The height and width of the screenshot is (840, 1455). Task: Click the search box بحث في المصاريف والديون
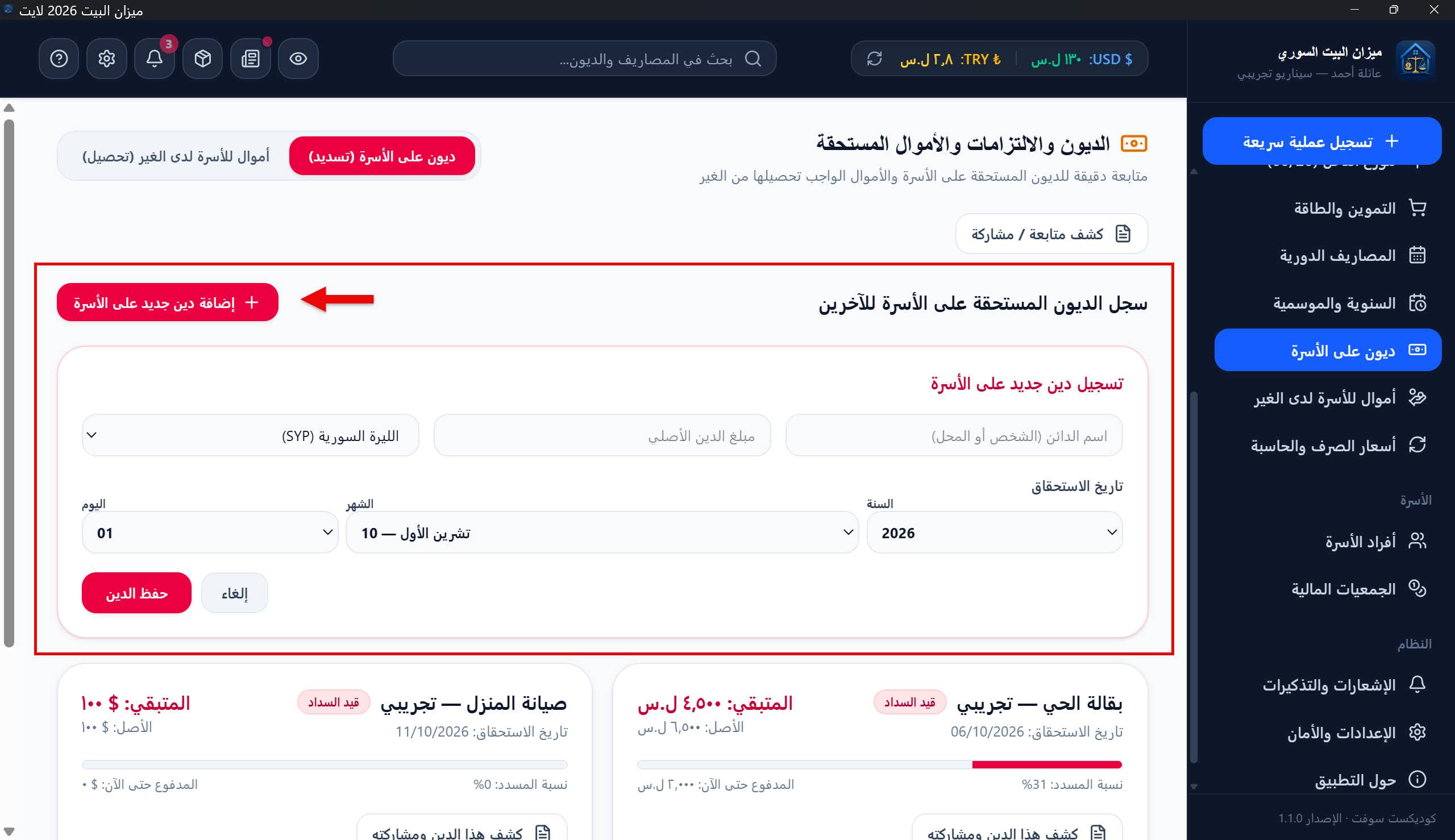(x=584, y=59)
